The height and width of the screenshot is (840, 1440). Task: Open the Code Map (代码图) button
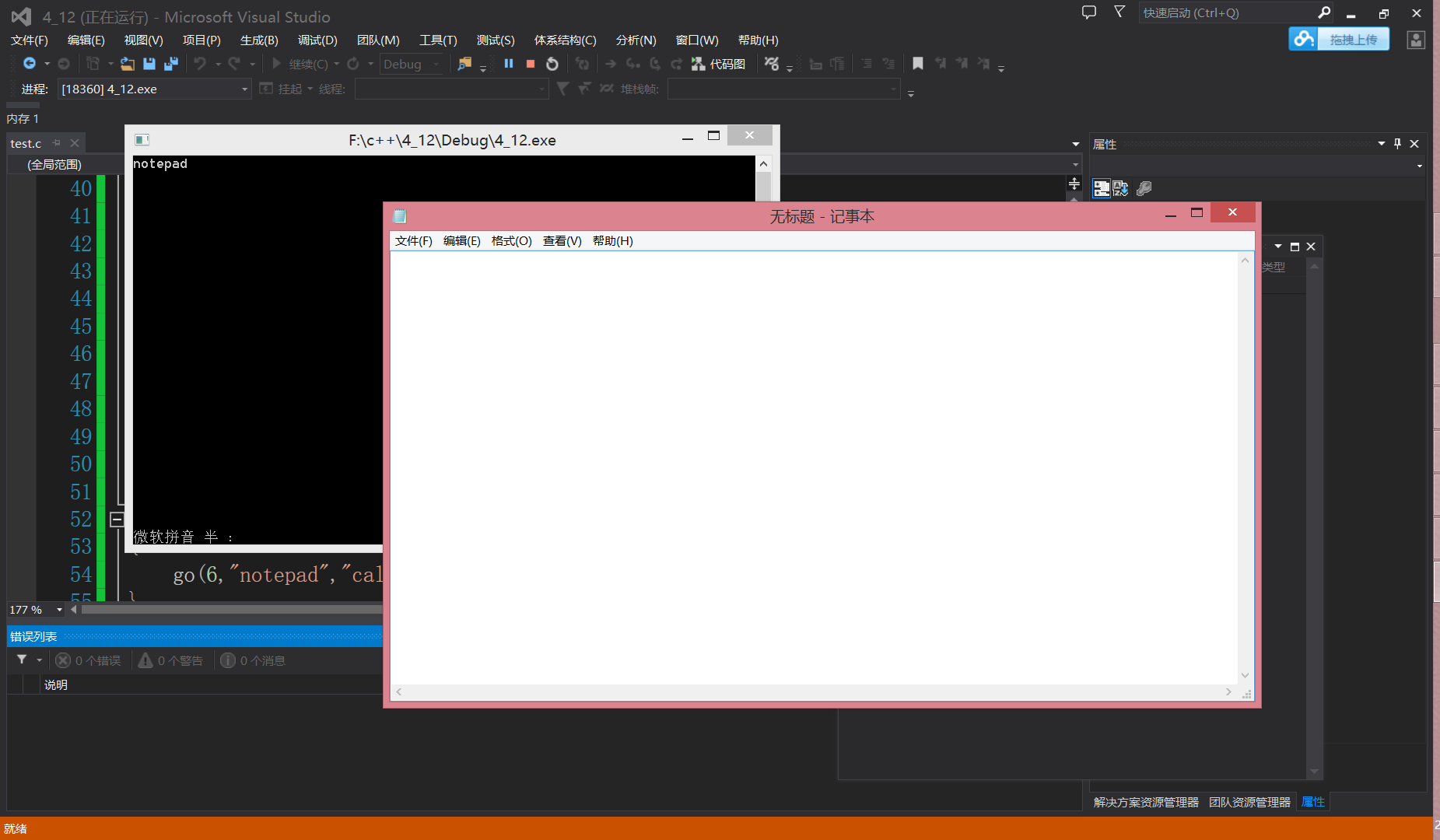tap(719, 64)
